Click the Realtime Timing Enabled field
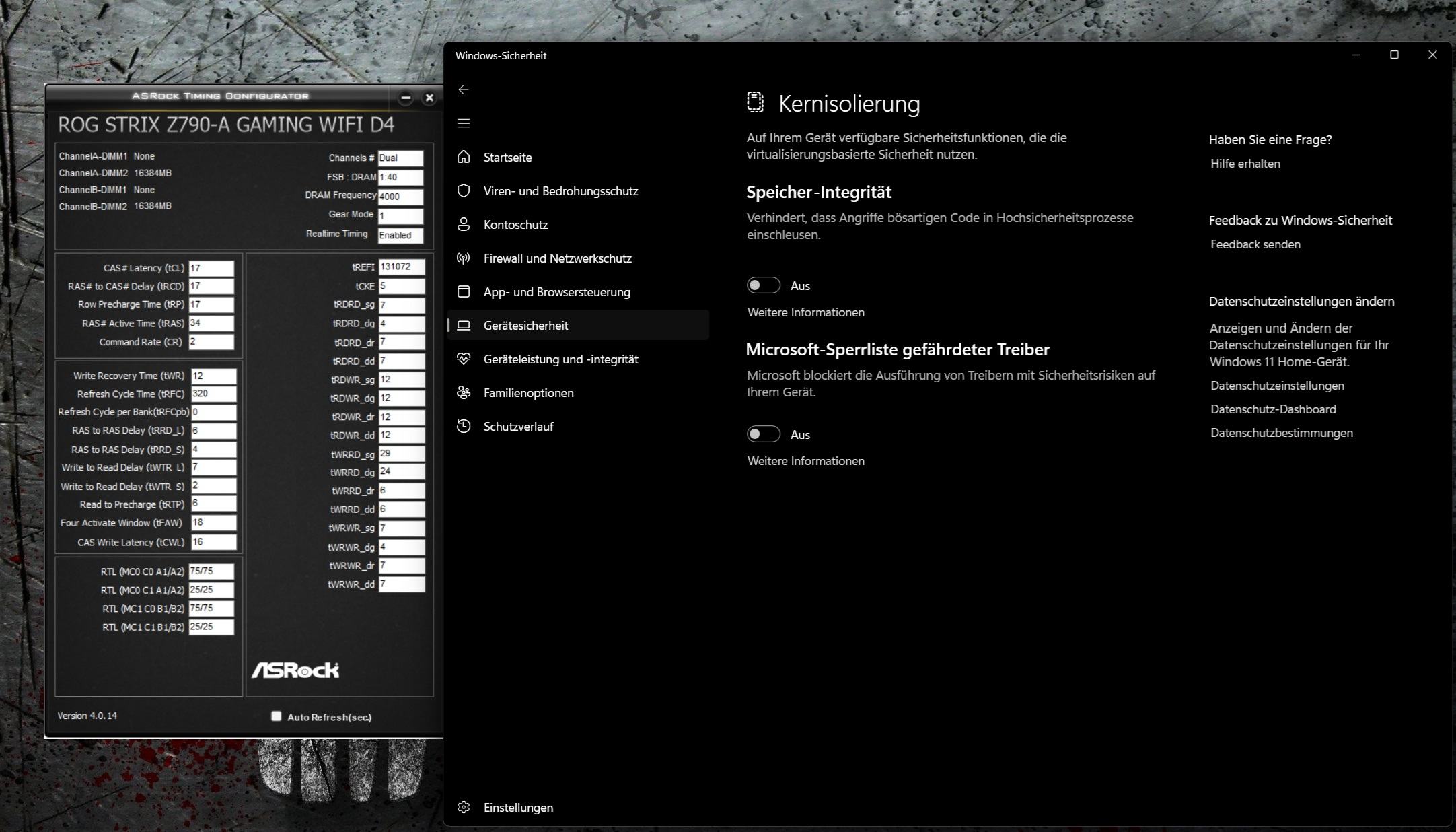 pyautogui.click(x=400, y=235)
